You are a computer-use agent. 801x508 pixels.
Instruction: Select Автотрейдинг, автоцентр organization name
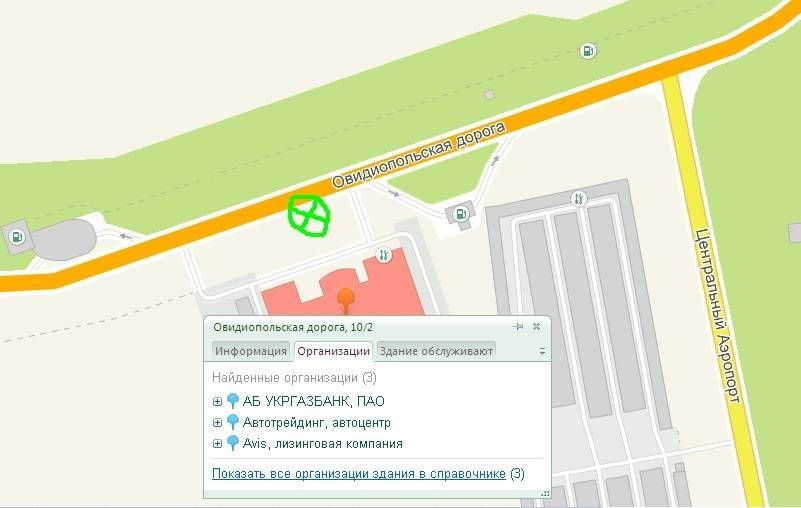click(317, 423)
